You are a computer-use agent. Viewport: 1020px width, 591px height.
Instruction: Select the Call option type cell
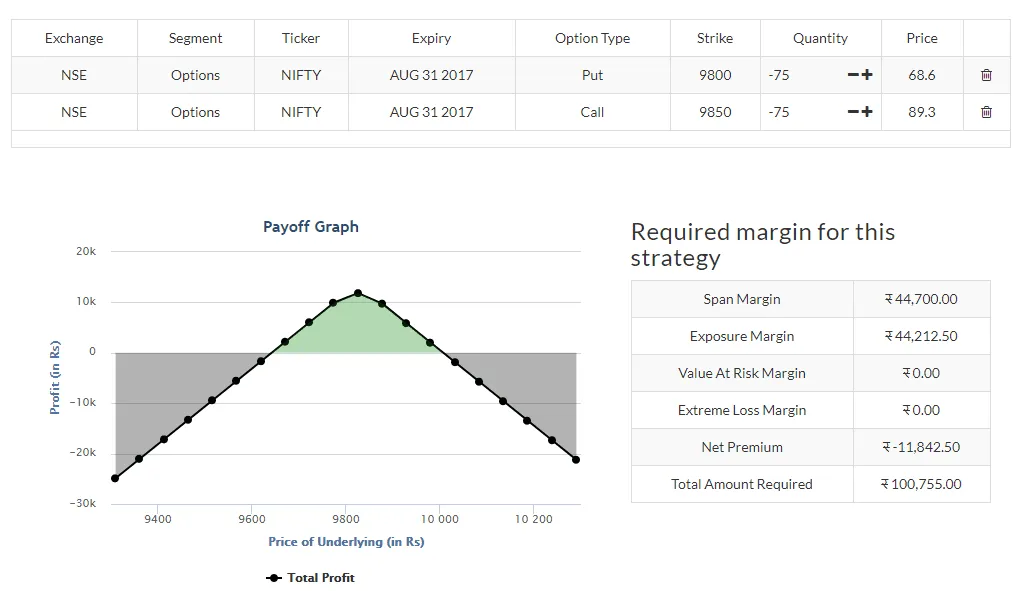pyautogui.click(x=592, y=112)
